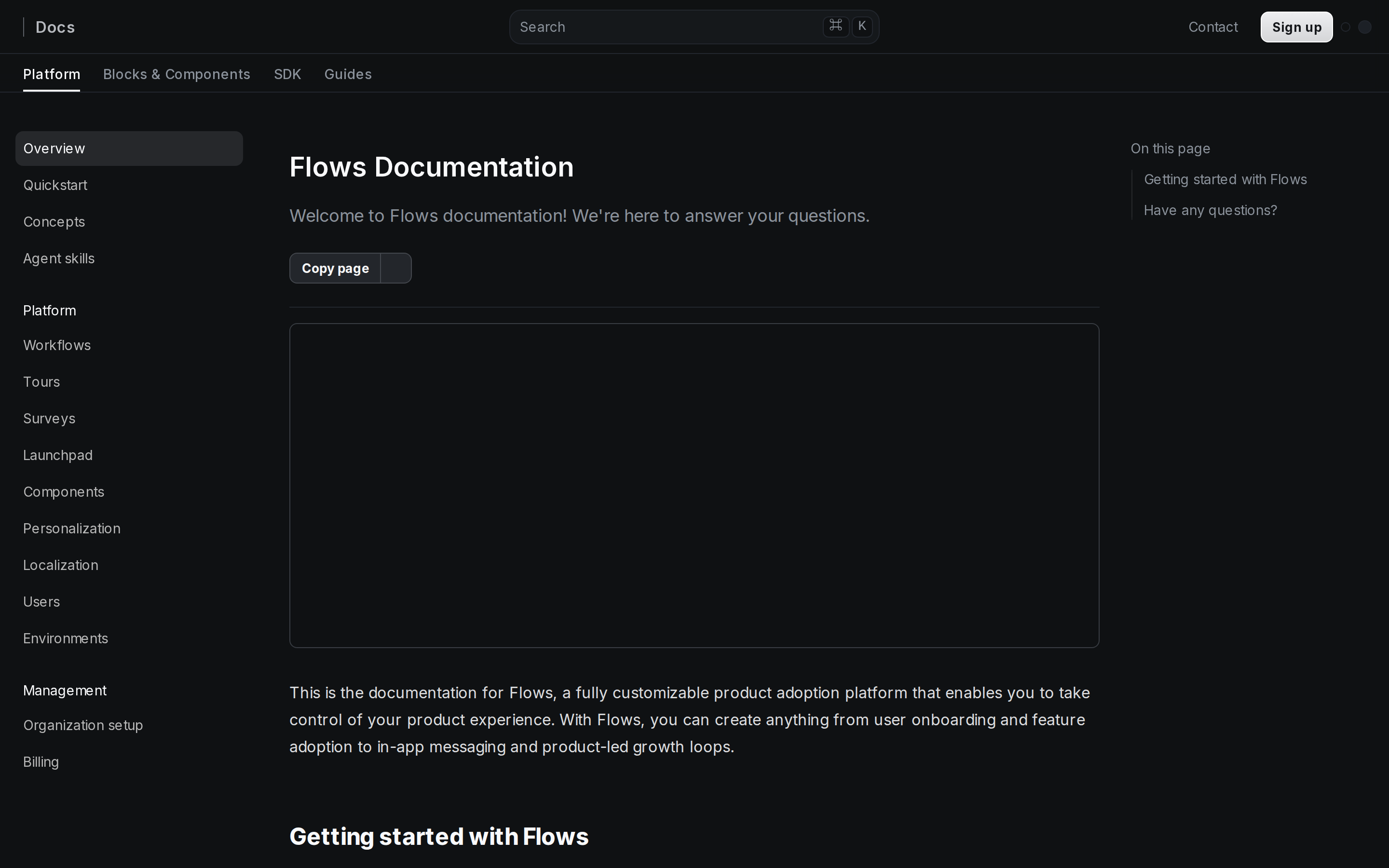Click the On this page label
Image resolution: width=1389 pixels, height=868 pixels.
point(1170,148)
